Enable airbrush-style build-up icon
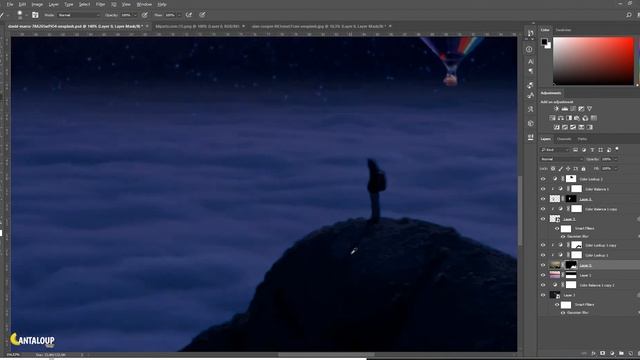 tap(189, 15)
